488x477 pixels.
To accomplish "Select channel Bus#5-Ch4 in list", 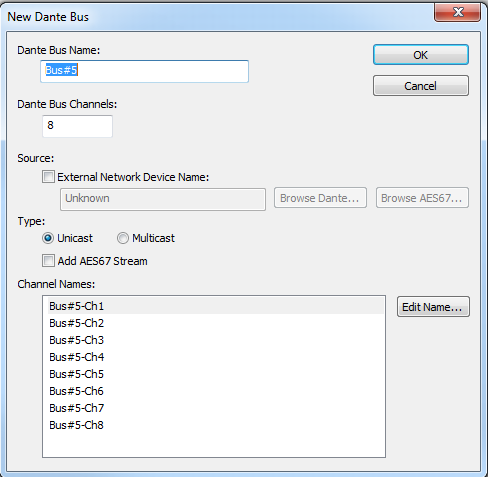I will click(x=216, y=357).
